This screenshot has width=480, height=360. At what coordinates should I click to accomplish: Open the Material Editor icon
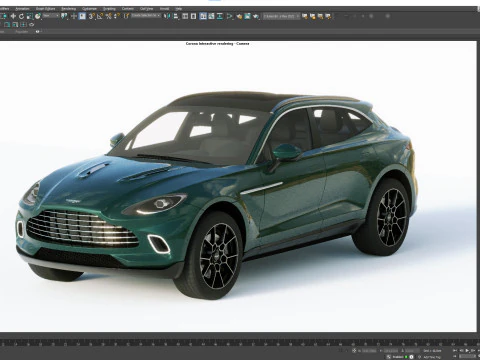coord(230,16)
